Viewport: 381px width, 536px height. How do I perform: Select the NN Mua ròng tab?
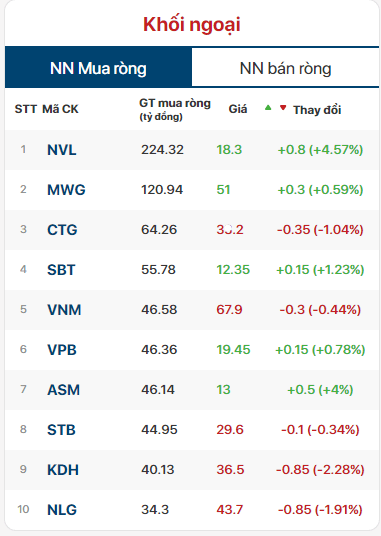point(98,67)
